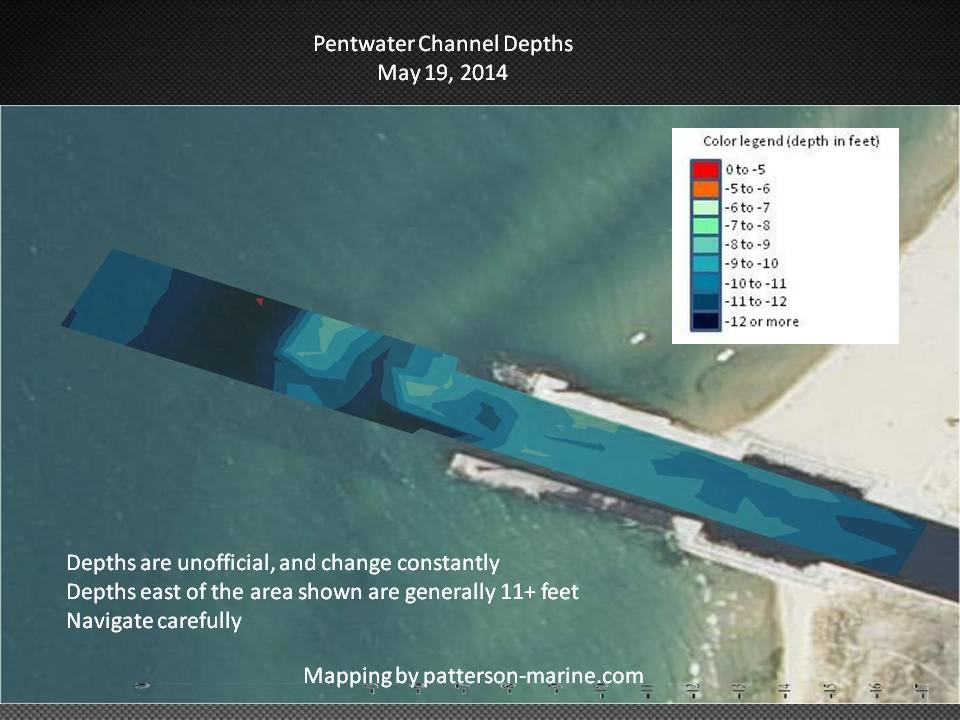Click the -10 to -11 blue swatch

[703, 283]
